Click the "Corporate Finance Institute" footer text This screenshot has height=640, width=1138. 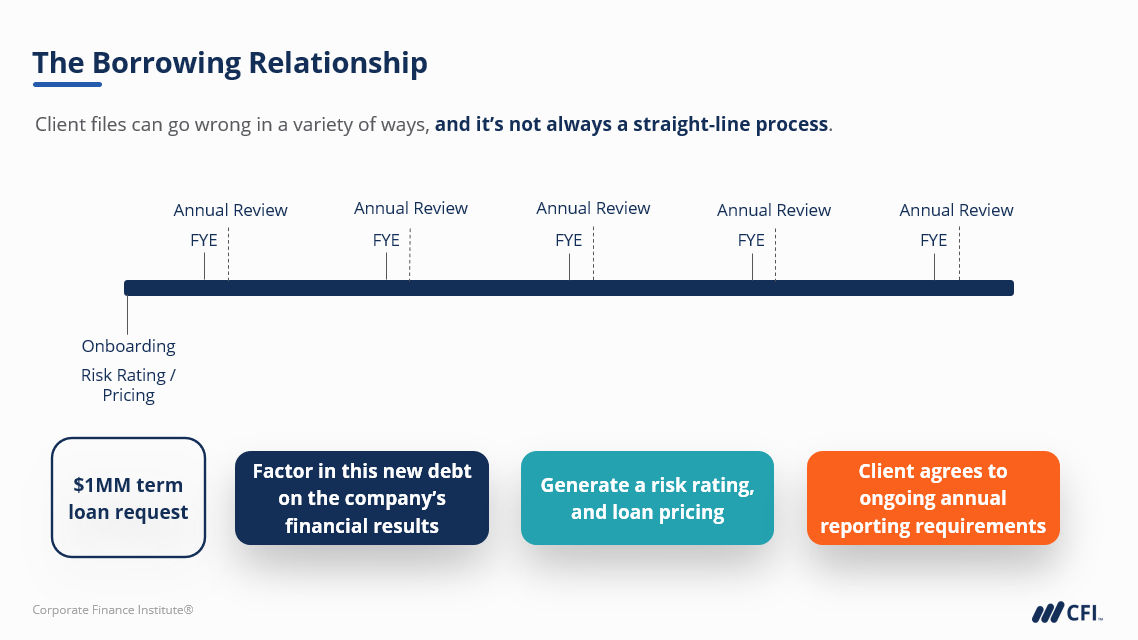(112, 609)
